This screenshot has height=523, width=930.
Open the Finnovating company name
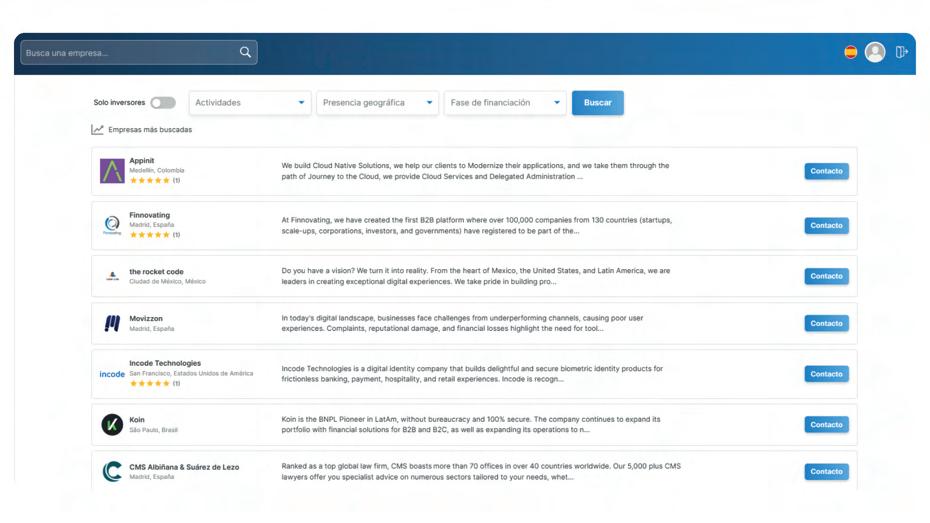(149, 215)
